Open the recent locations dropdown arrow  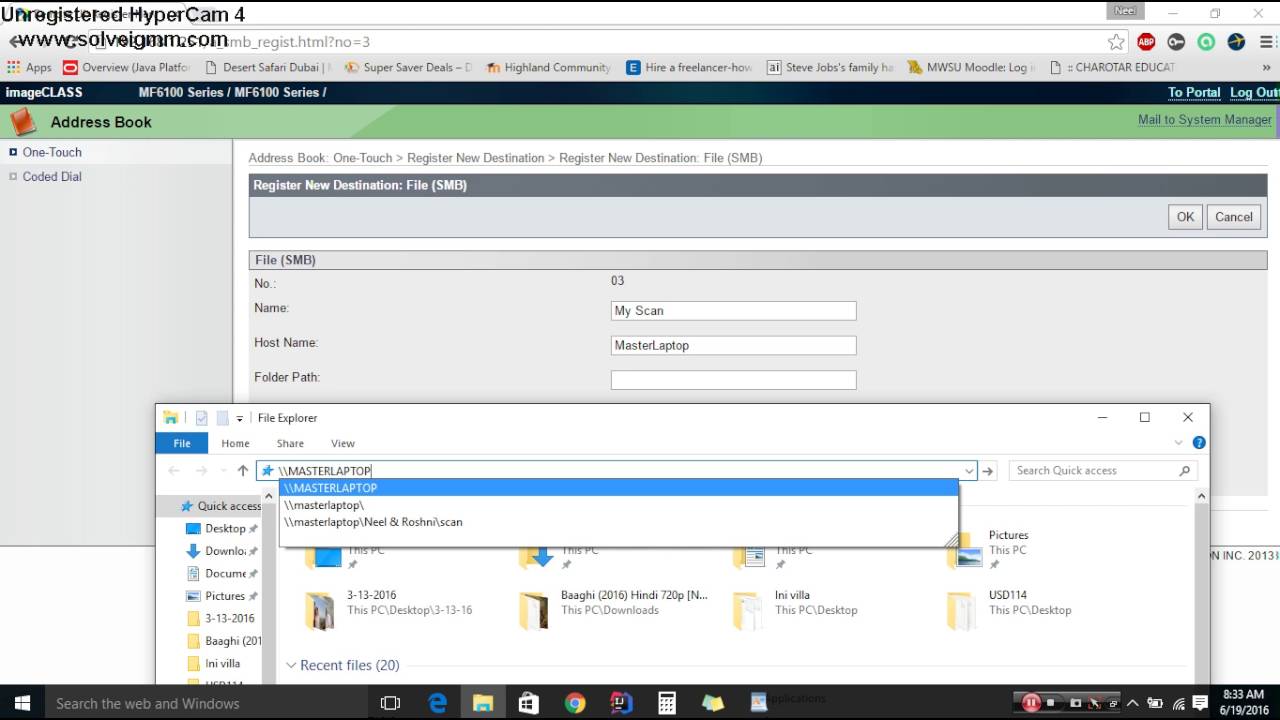[x=221, y=471]
